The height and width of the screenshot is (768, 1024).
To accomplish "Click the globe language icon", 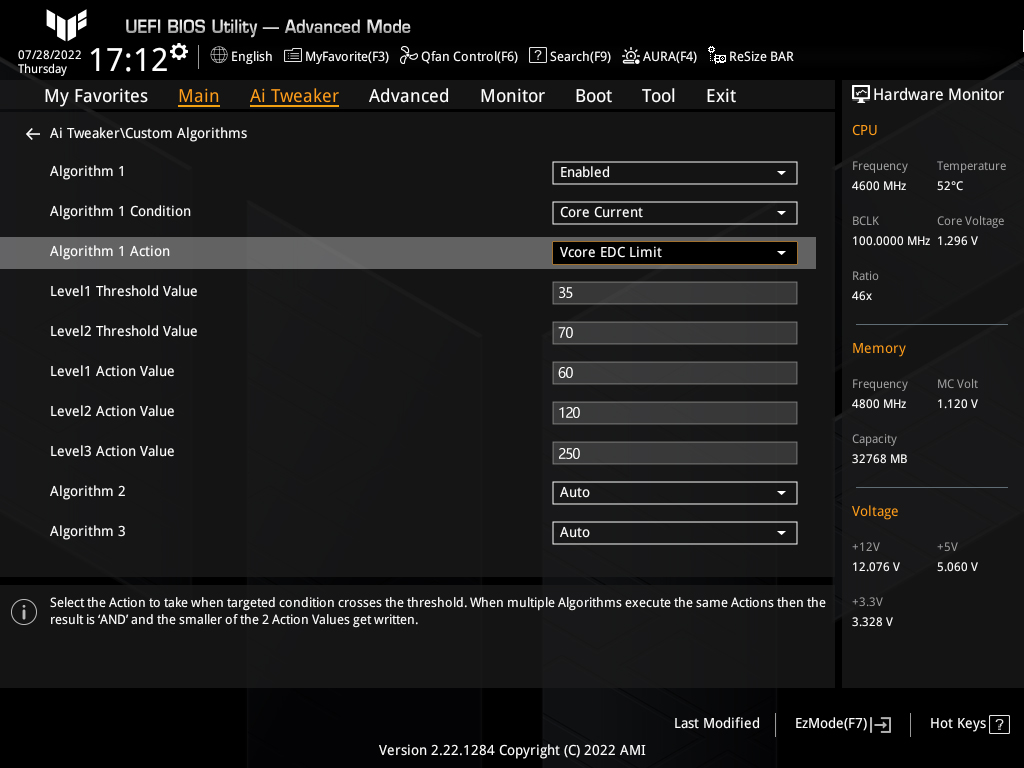I will (x=219, y=56).
